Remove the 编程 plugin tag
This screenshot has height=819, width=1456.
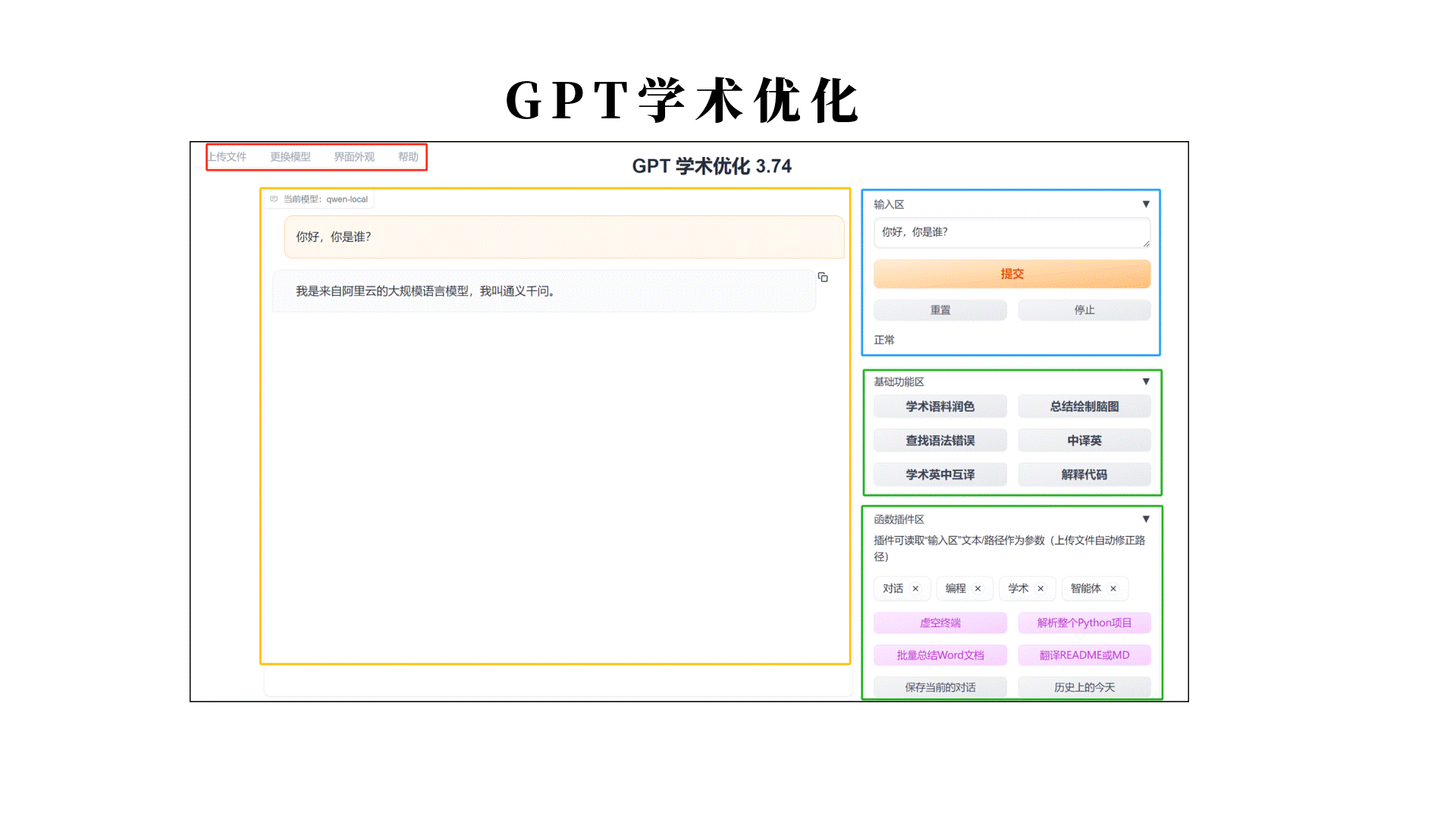tap(979, 588)
